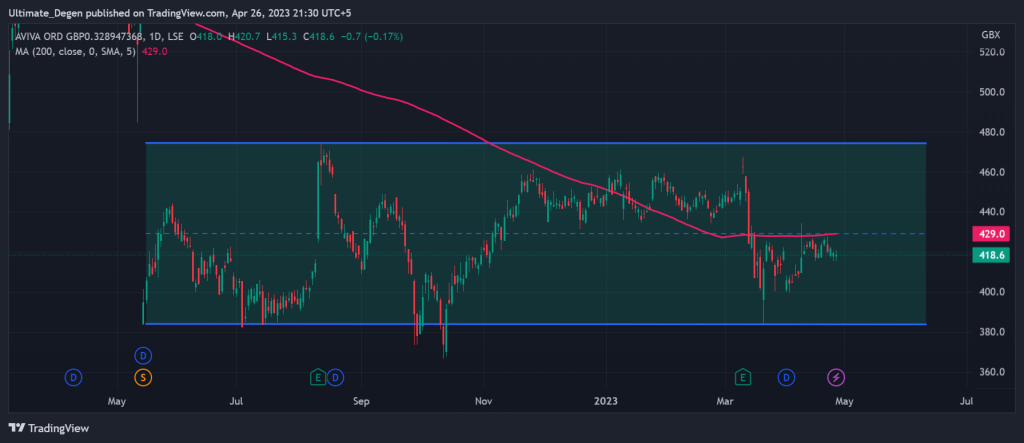The width and height of the screenshot is (1024, 443).
Task: Select the green 418.6 last price label
Action: coord(990,256)
